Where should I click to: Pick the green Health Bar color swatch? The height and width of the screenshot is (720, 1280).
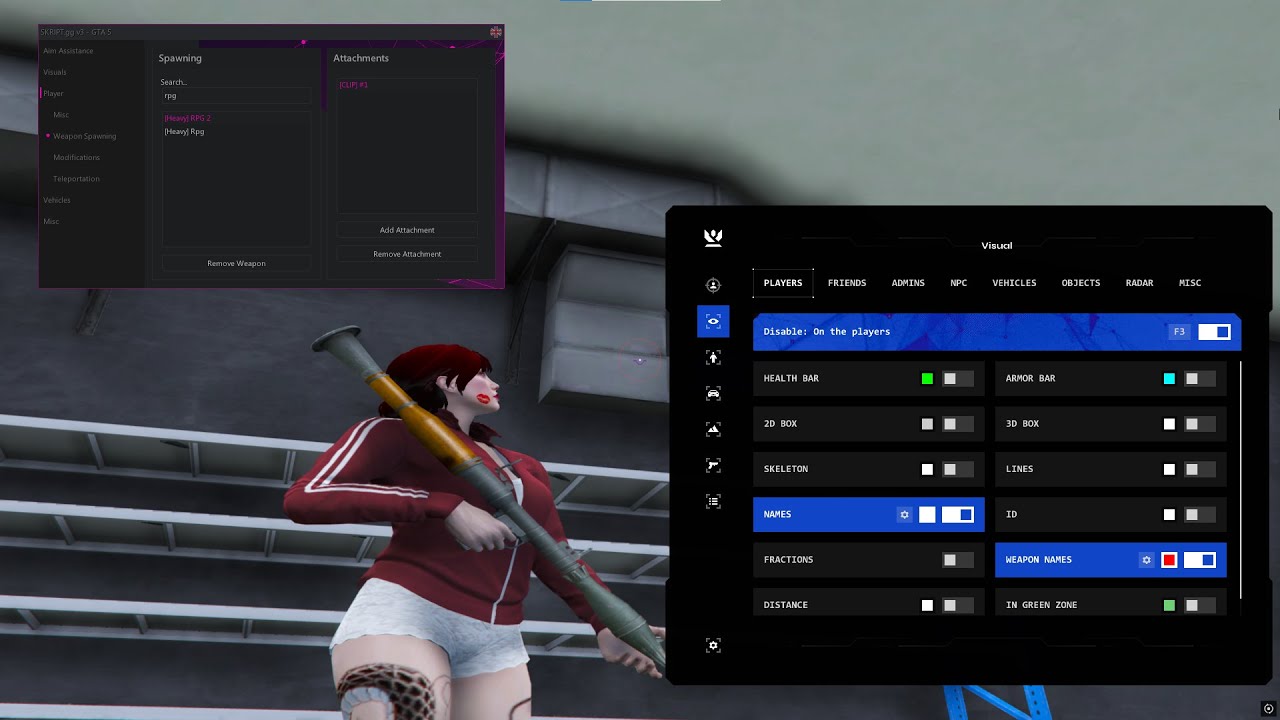click(927, 379)
